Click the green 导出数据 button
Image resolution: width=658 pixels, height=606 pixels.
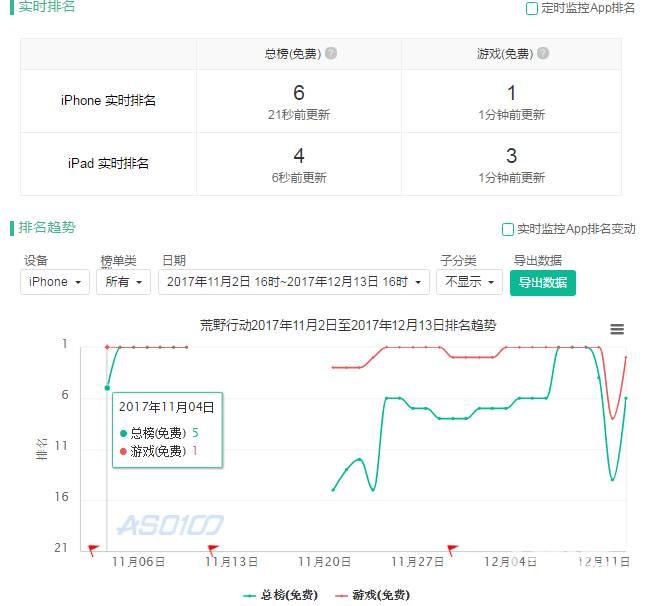pyautogui.click(x=543, y=283)
